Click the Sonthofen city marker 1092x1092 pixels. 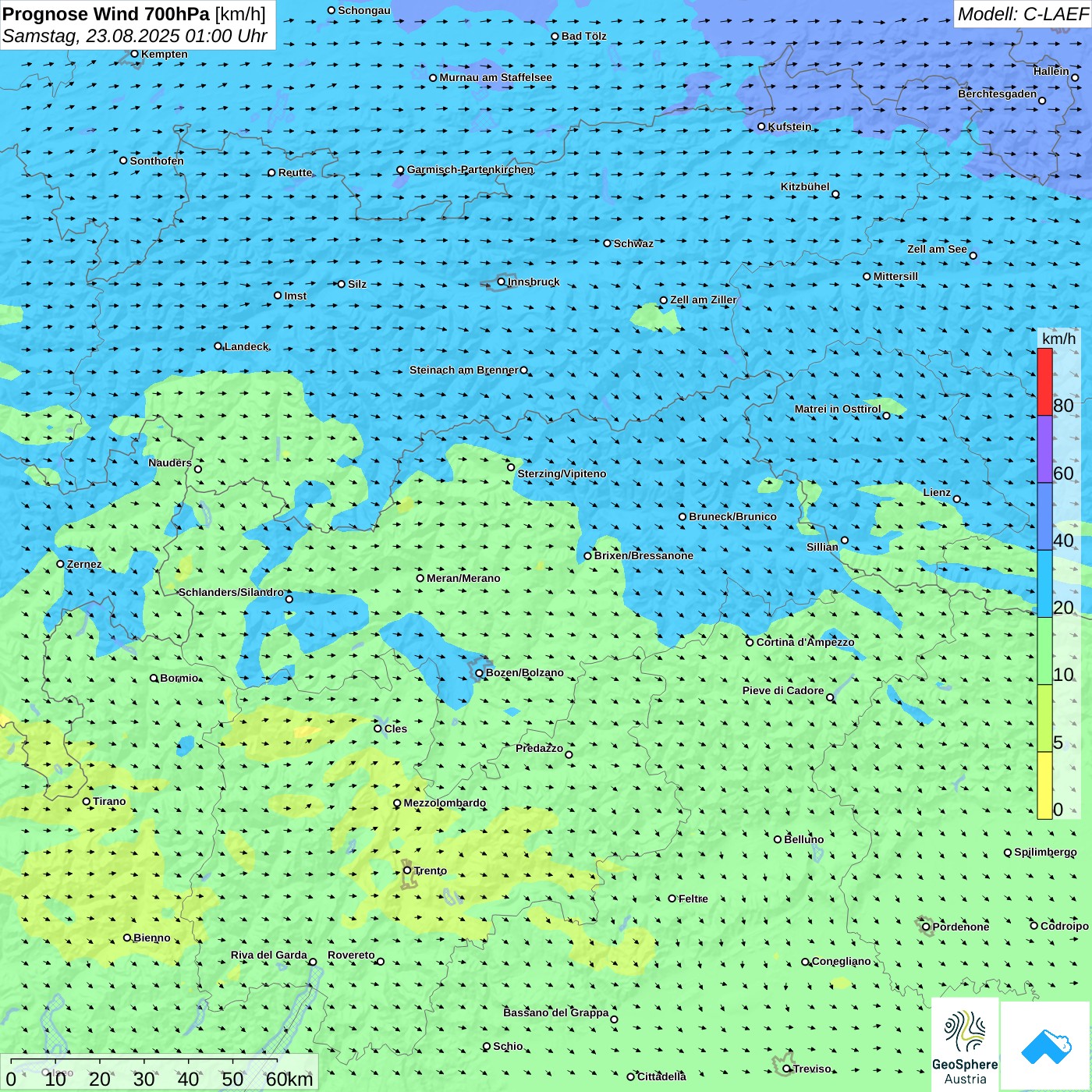123,161
